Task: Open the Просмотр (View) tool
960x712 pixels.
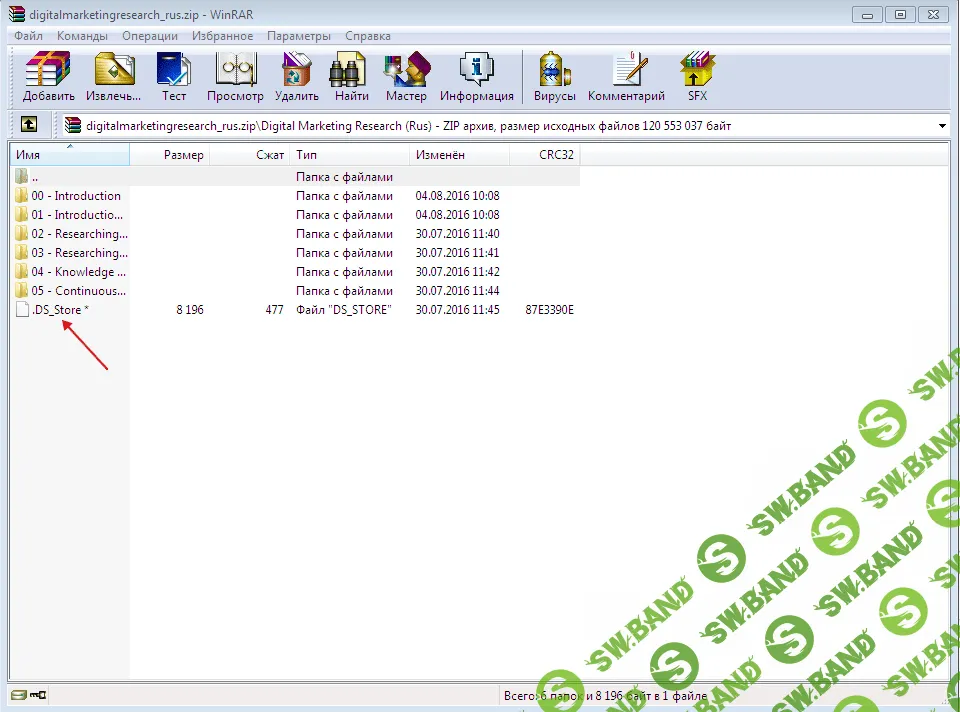Action: (235, 77)
